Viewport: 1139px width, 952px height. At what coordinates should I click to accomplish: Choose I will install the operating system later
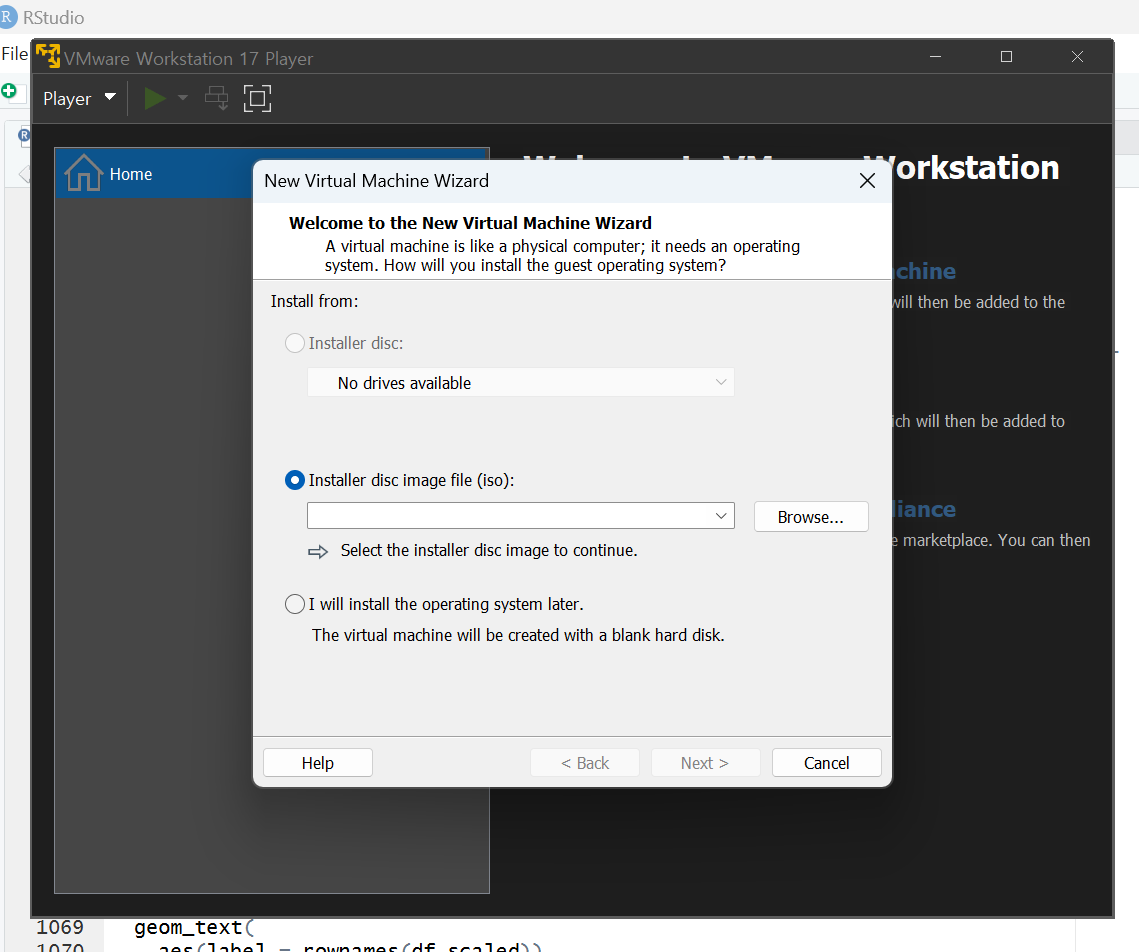point(294,604)
